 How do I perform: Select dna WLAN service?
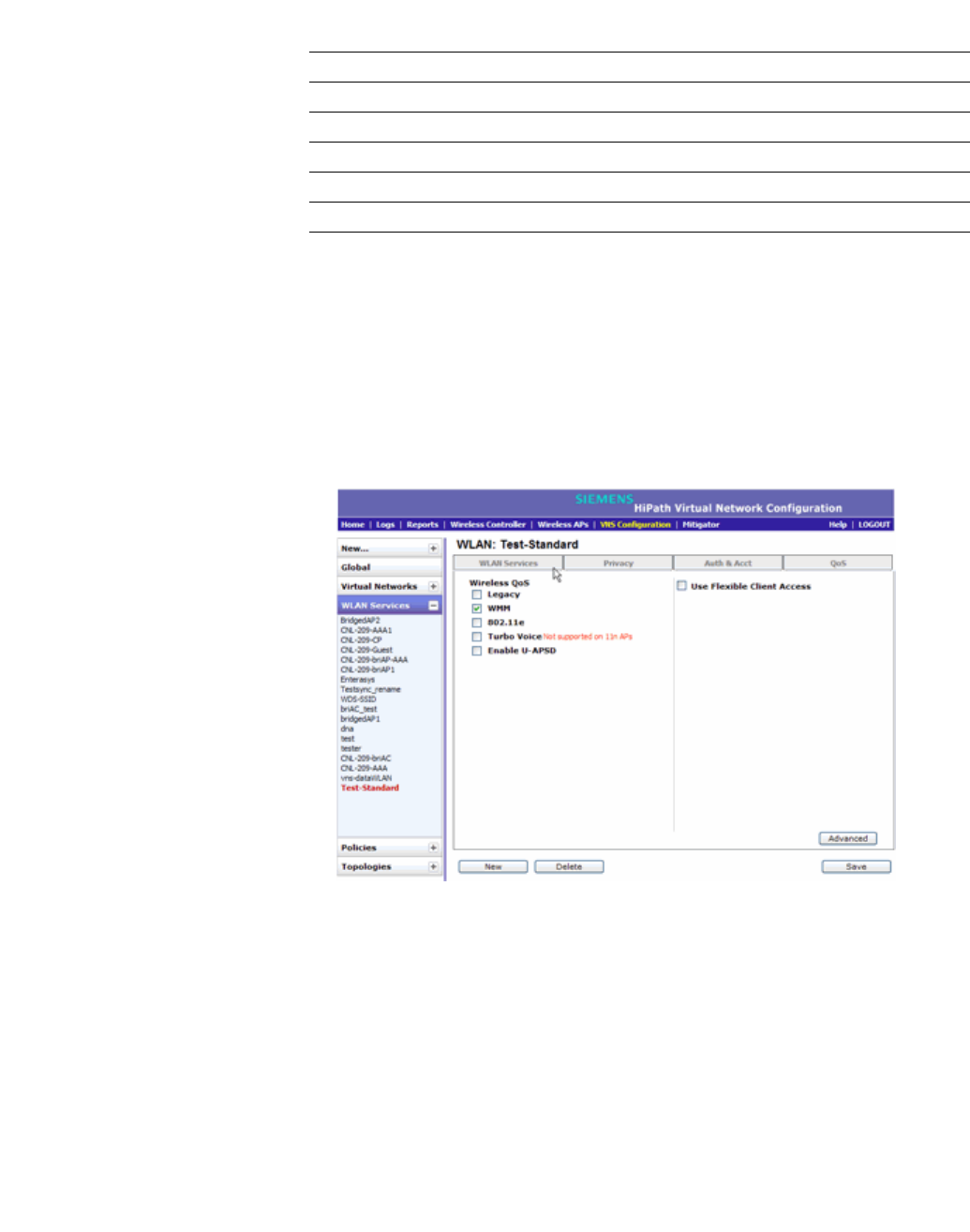tap(347, 729)
